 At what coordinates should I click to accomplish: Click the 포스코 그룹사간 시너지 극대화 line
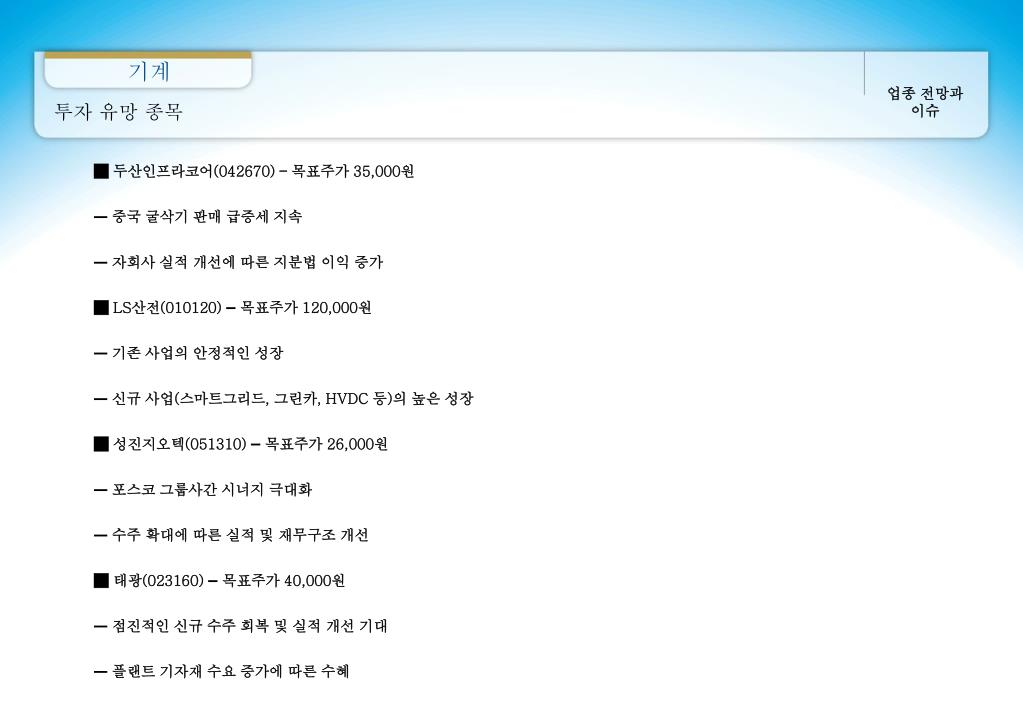pyautogui.click(x=203, y=489)
